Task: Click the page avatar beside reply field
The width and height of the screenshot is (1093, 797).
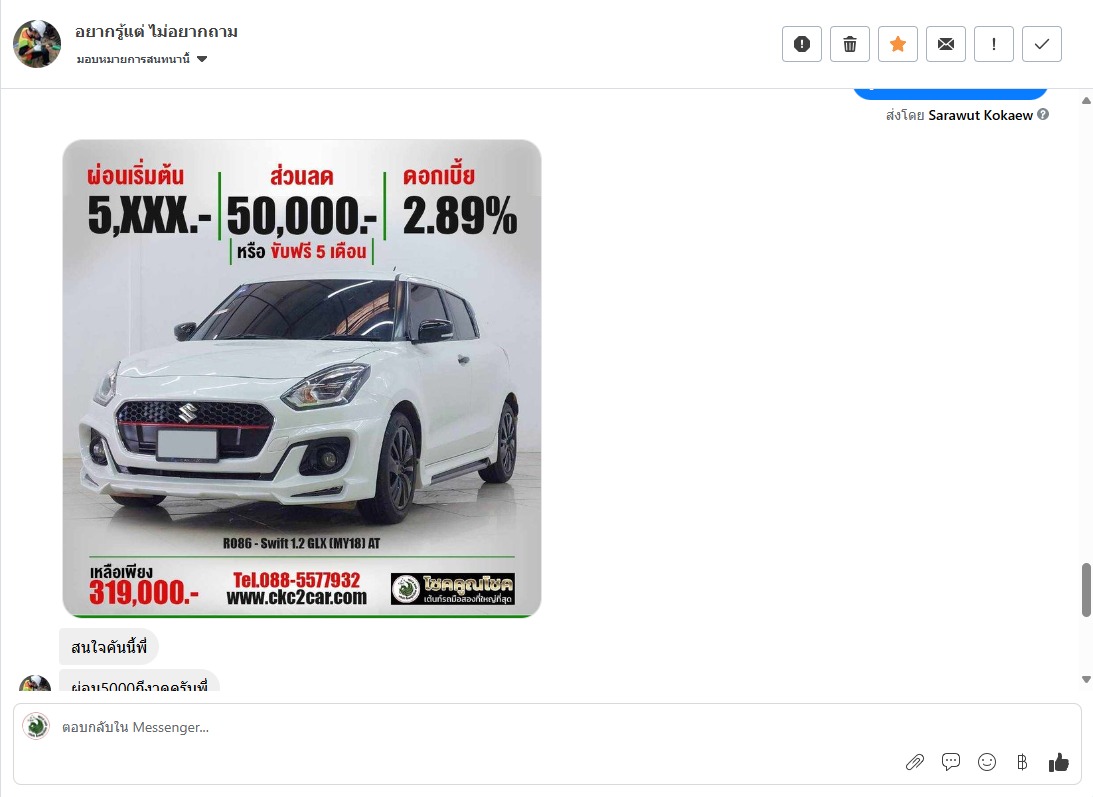Action: tap(36, 726)
